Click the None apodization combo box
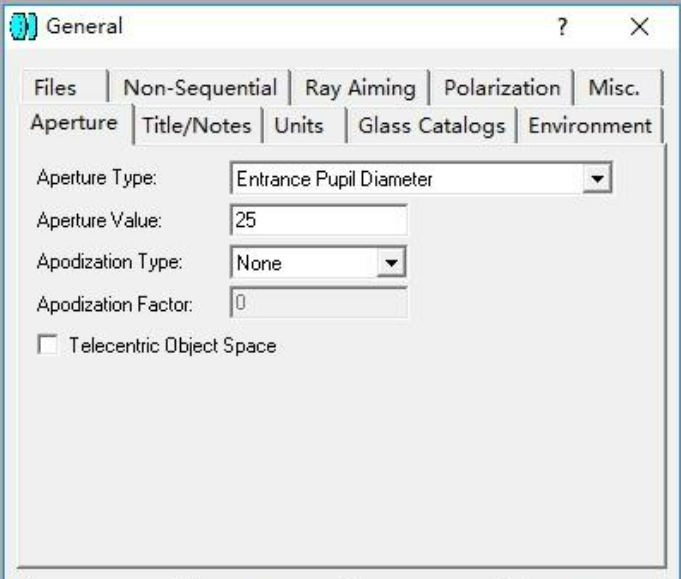This screenshot has height=579, width=681. [x=319, y=262]
